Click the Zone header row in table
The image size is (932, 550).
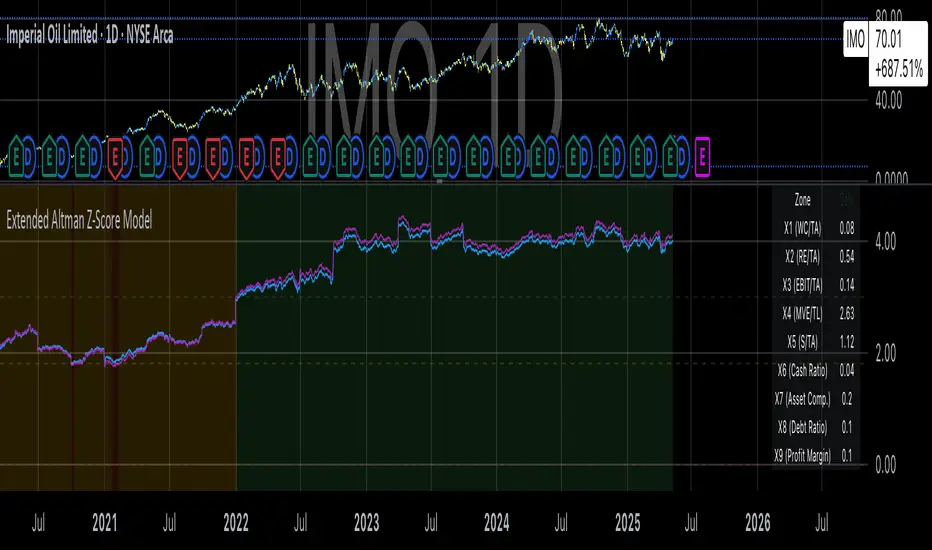(x=817, y=199)
